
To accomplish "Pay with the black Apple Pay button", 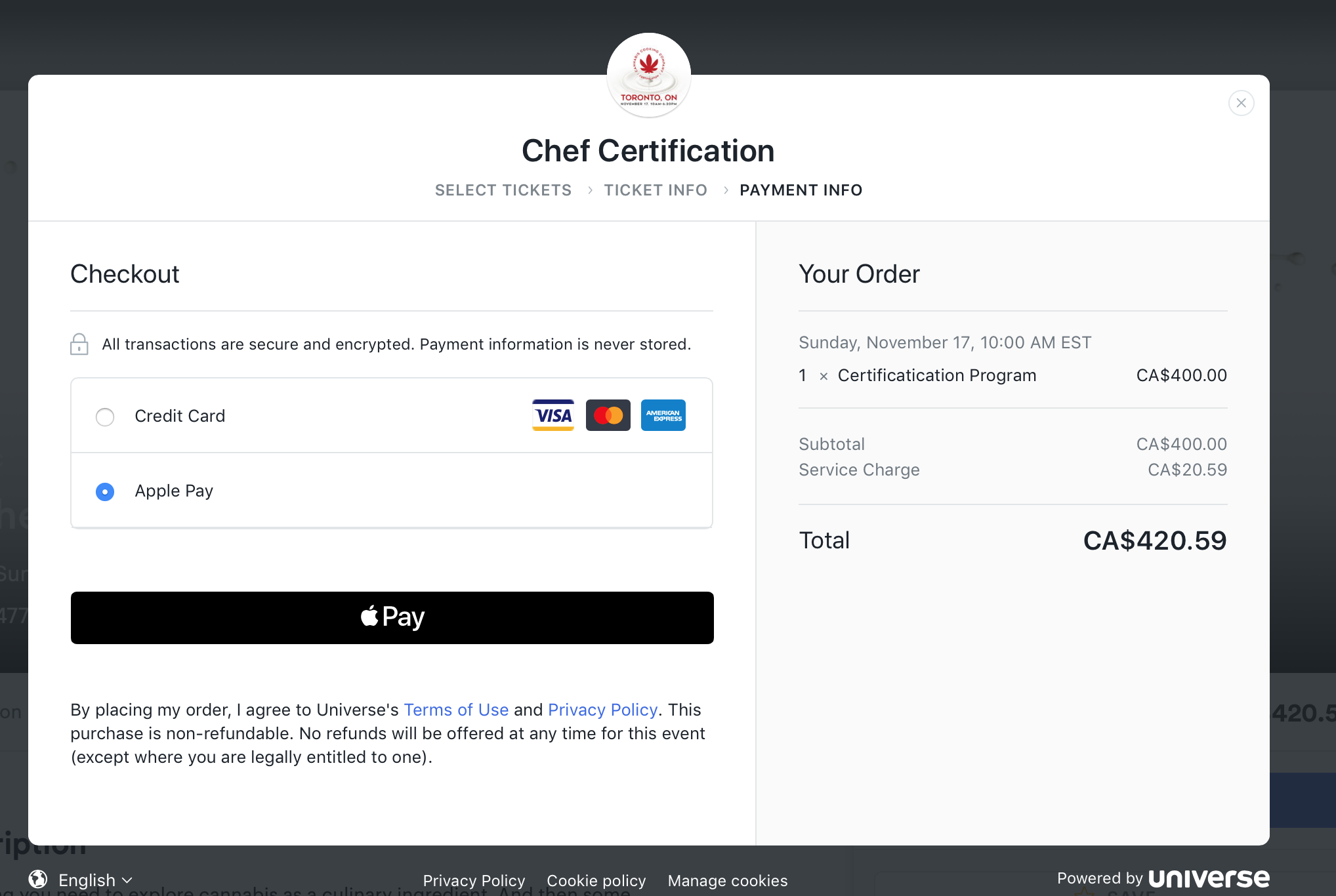I will click(392, 618).
